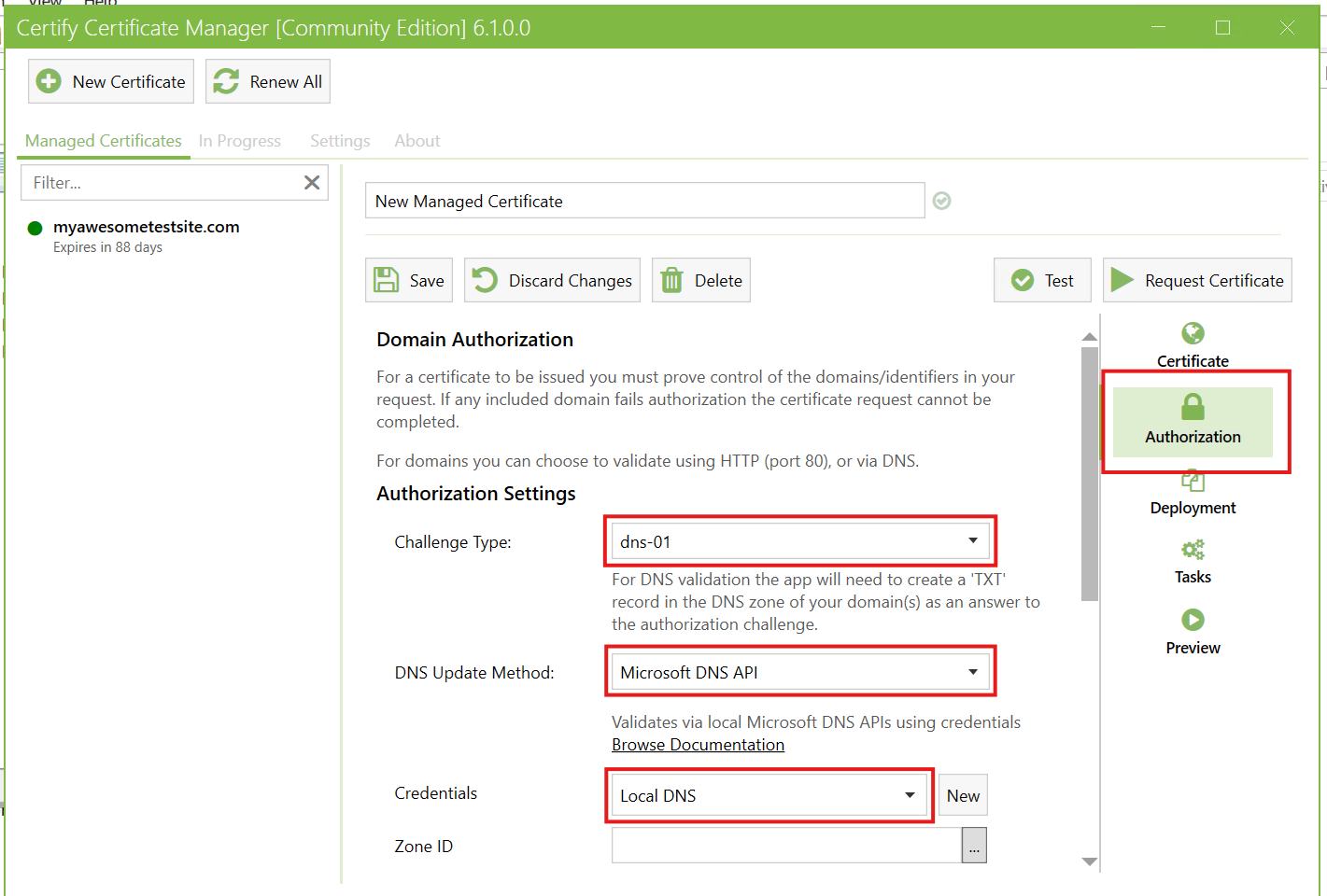The height and width of the screenshot is (896, 1327).
Task: Open the Preview section play icon
Action: [1193, 620]
